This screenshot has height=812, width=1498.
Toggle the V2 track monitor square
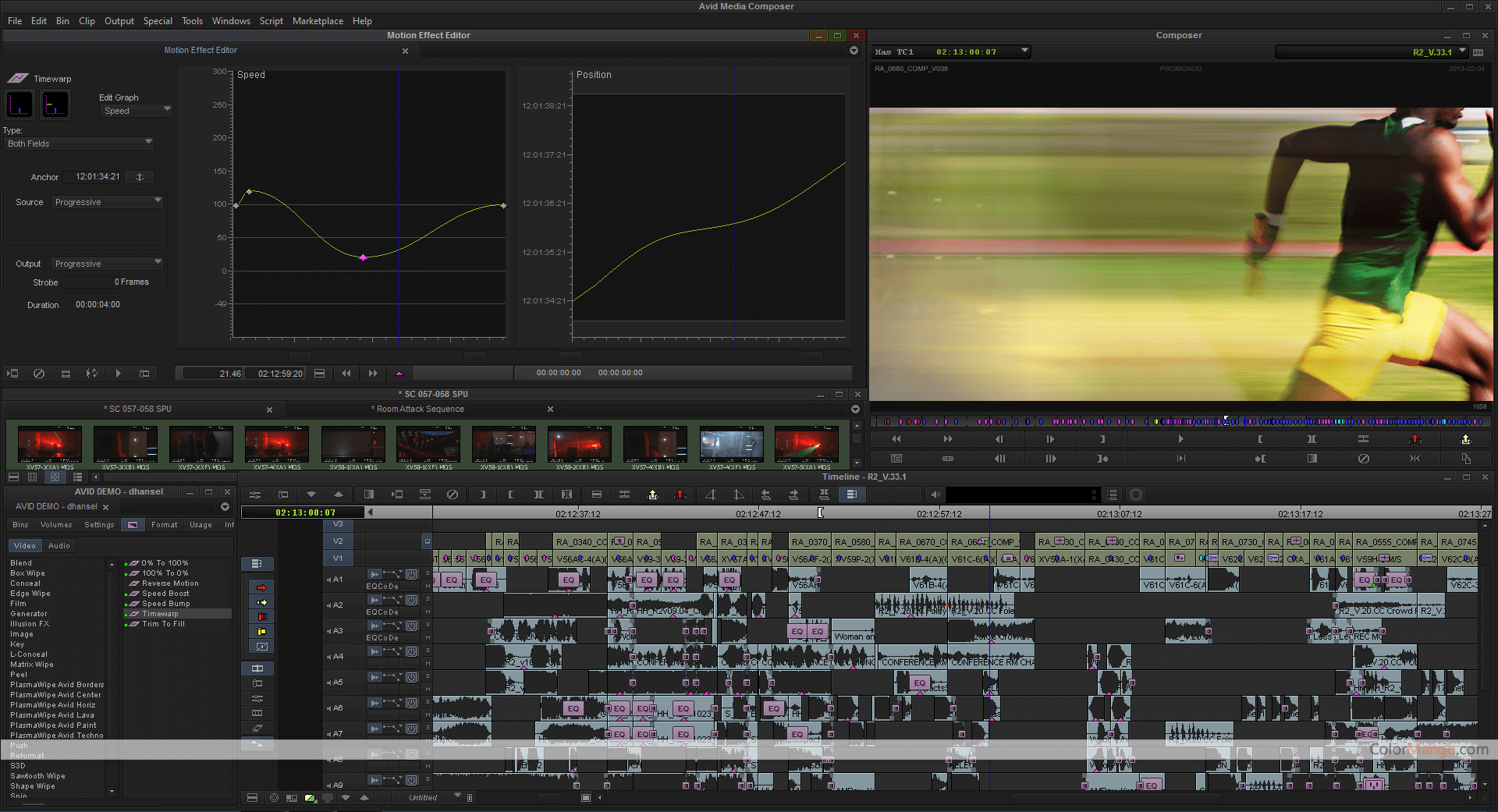[x=427, y=541]
